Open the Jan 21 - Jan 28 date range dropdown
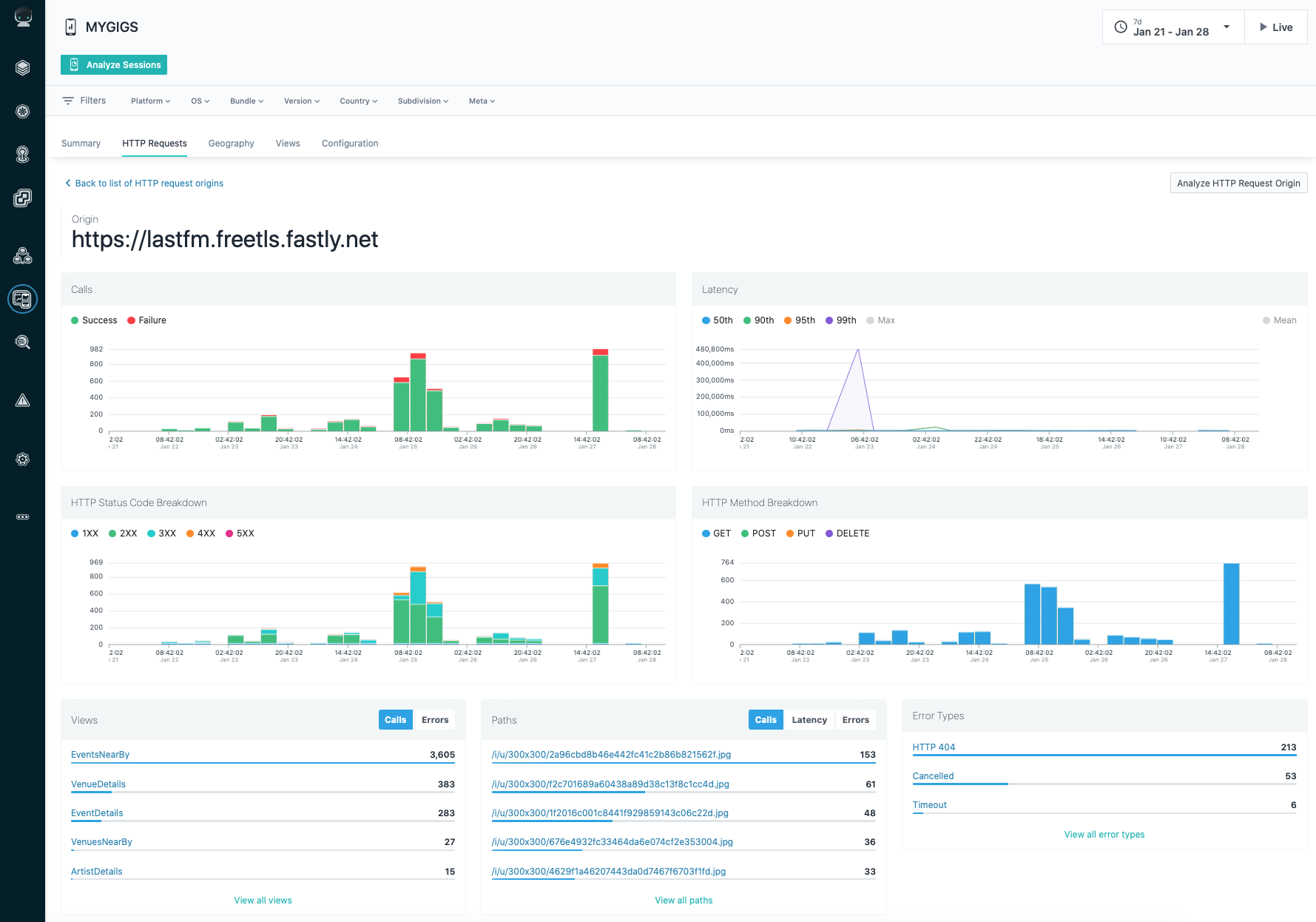 [x=1174, y=27]
